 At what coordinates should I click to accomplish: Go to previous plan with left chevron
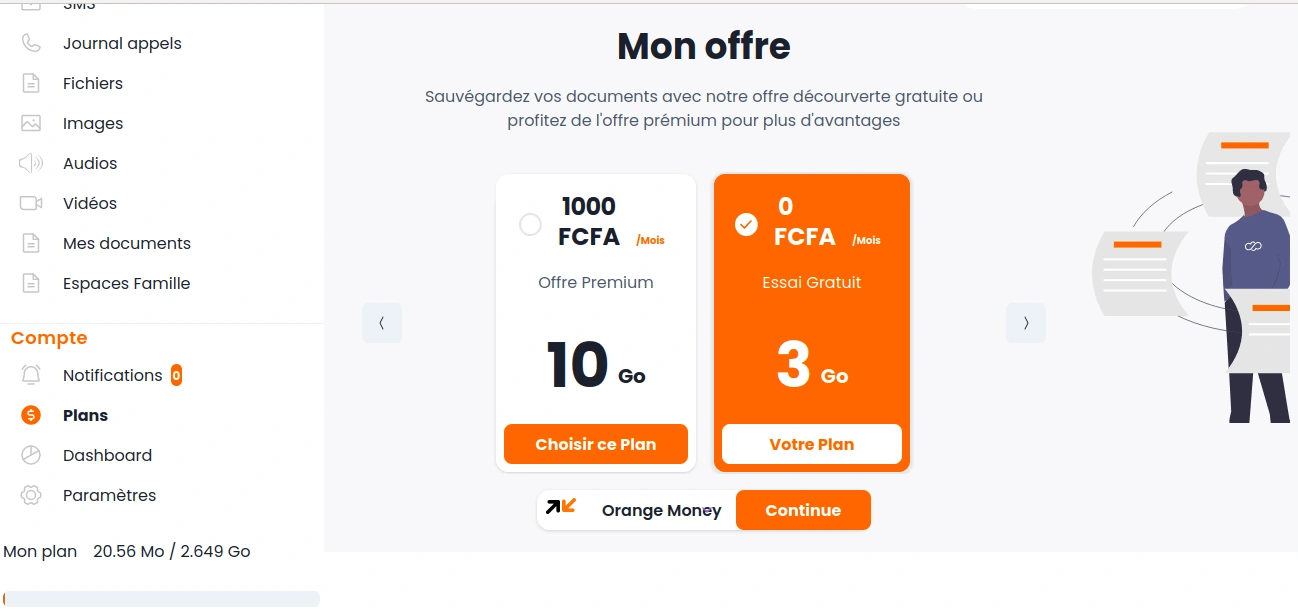382,323
